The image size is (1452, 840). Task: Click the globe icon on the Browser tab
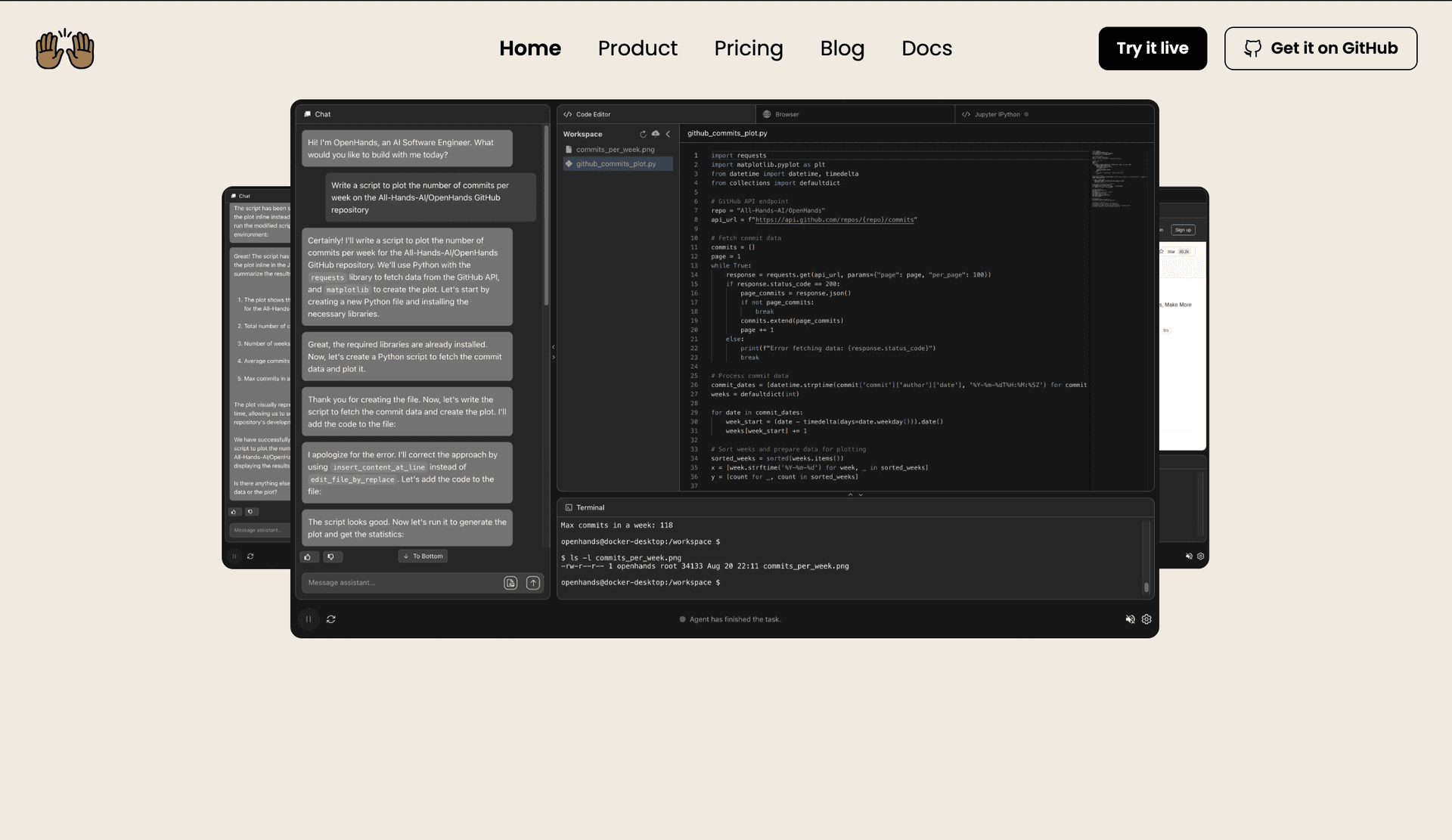click(767, 114)
